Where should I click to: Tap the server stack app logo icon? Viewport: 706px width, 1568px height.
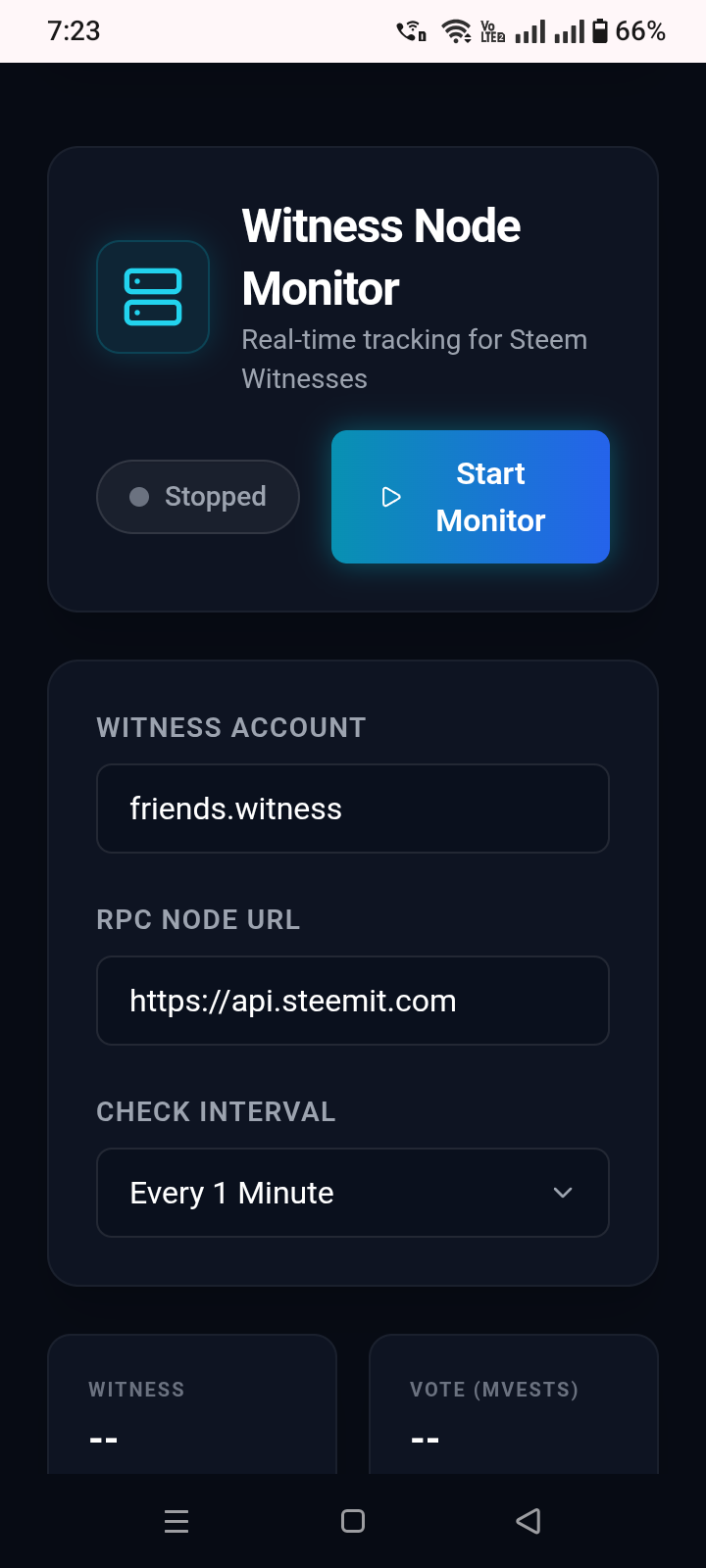click(153, 297)
